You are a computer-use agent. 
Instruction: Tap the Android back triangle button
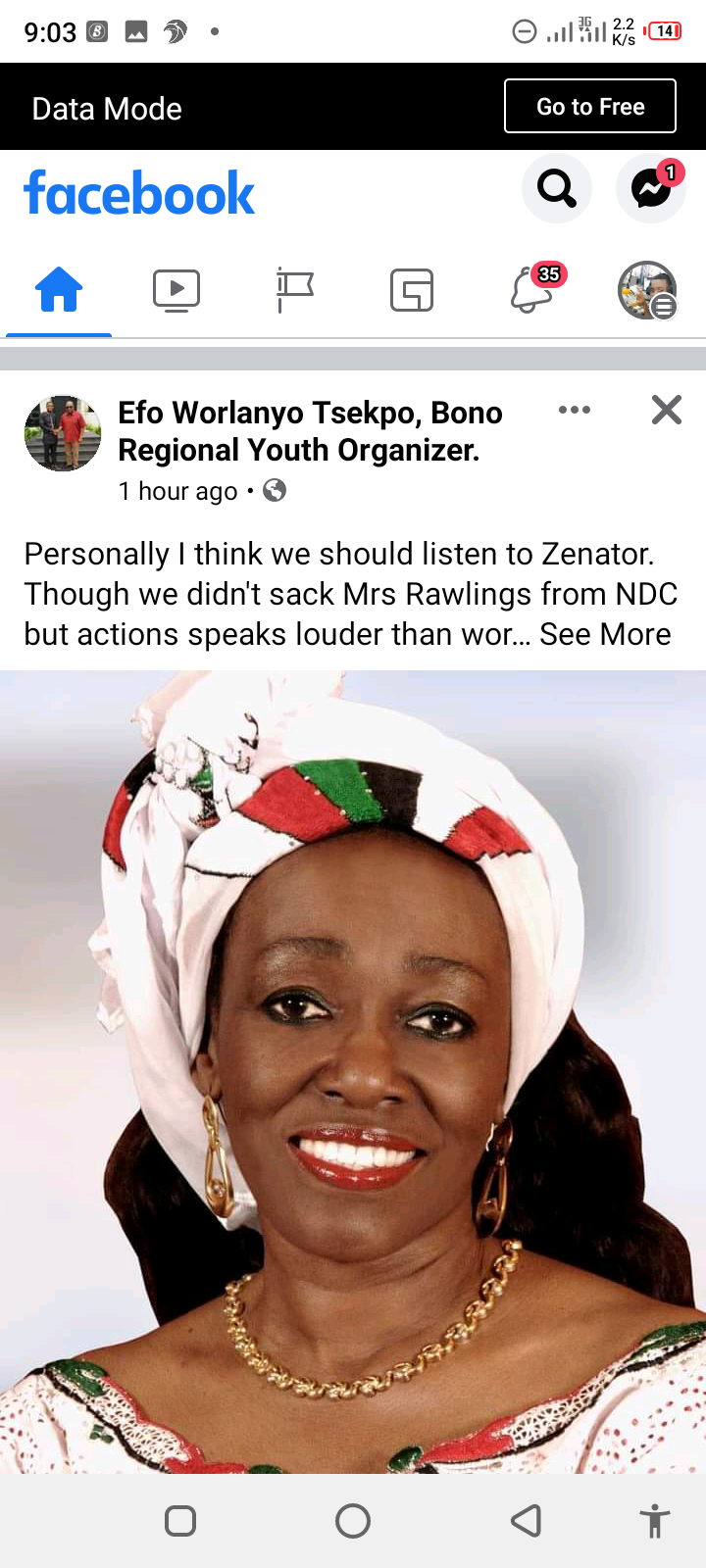tap(527, 1521)
